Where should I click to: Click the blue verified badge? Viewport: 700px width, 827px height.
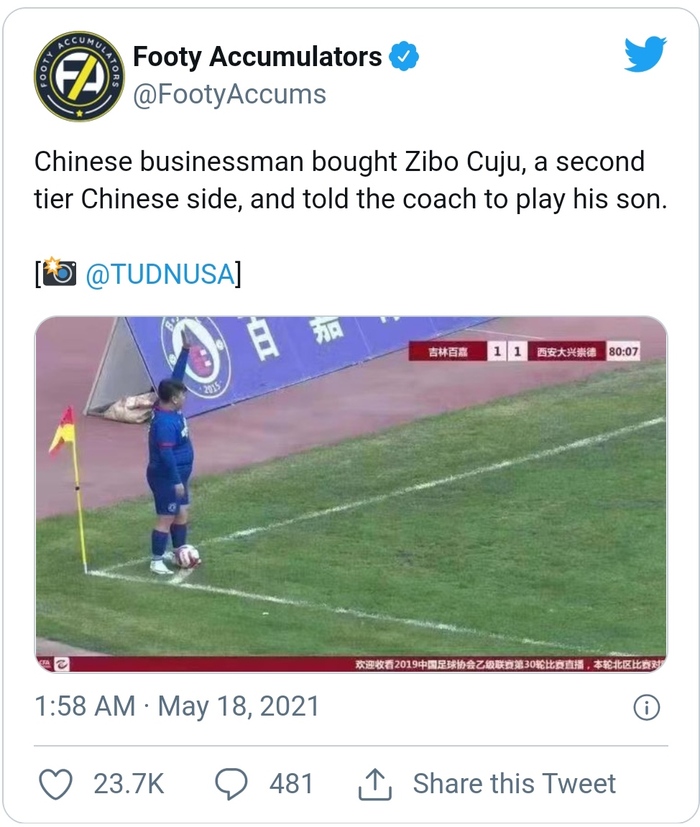403,57
